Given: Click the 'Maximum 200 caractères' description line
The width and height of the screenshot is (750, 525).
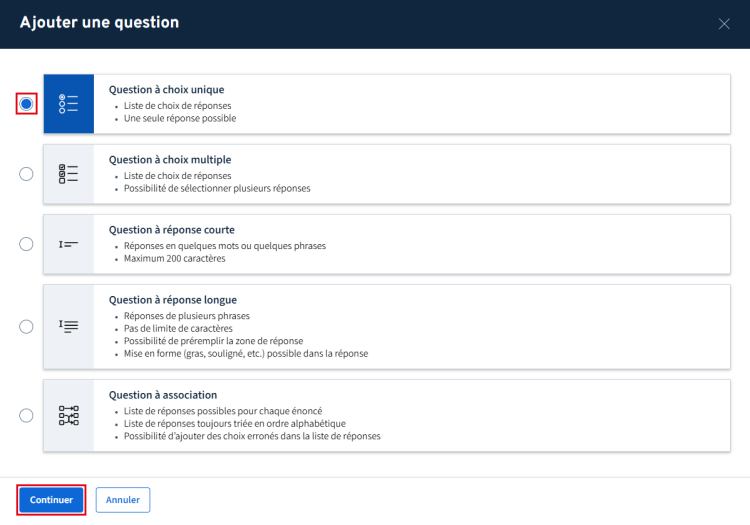Looking at the screenshot, I should click(x=173, y=258).
